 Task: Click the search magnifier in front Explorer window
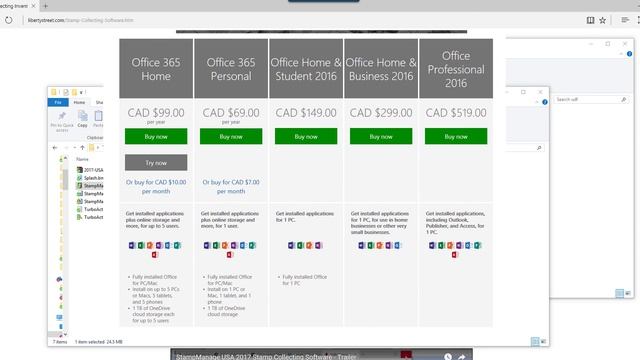tap(539, 148)
